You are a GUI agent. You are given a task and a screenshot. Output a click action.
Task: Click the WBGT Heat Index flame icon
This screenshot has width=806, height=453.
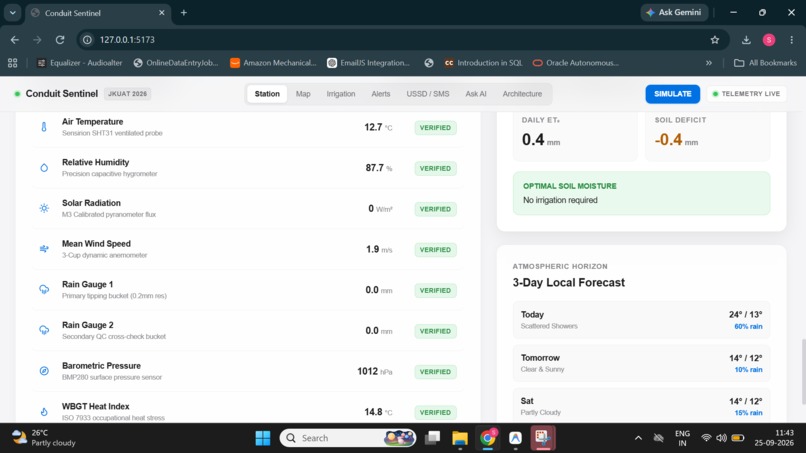[x=44, y=411]
